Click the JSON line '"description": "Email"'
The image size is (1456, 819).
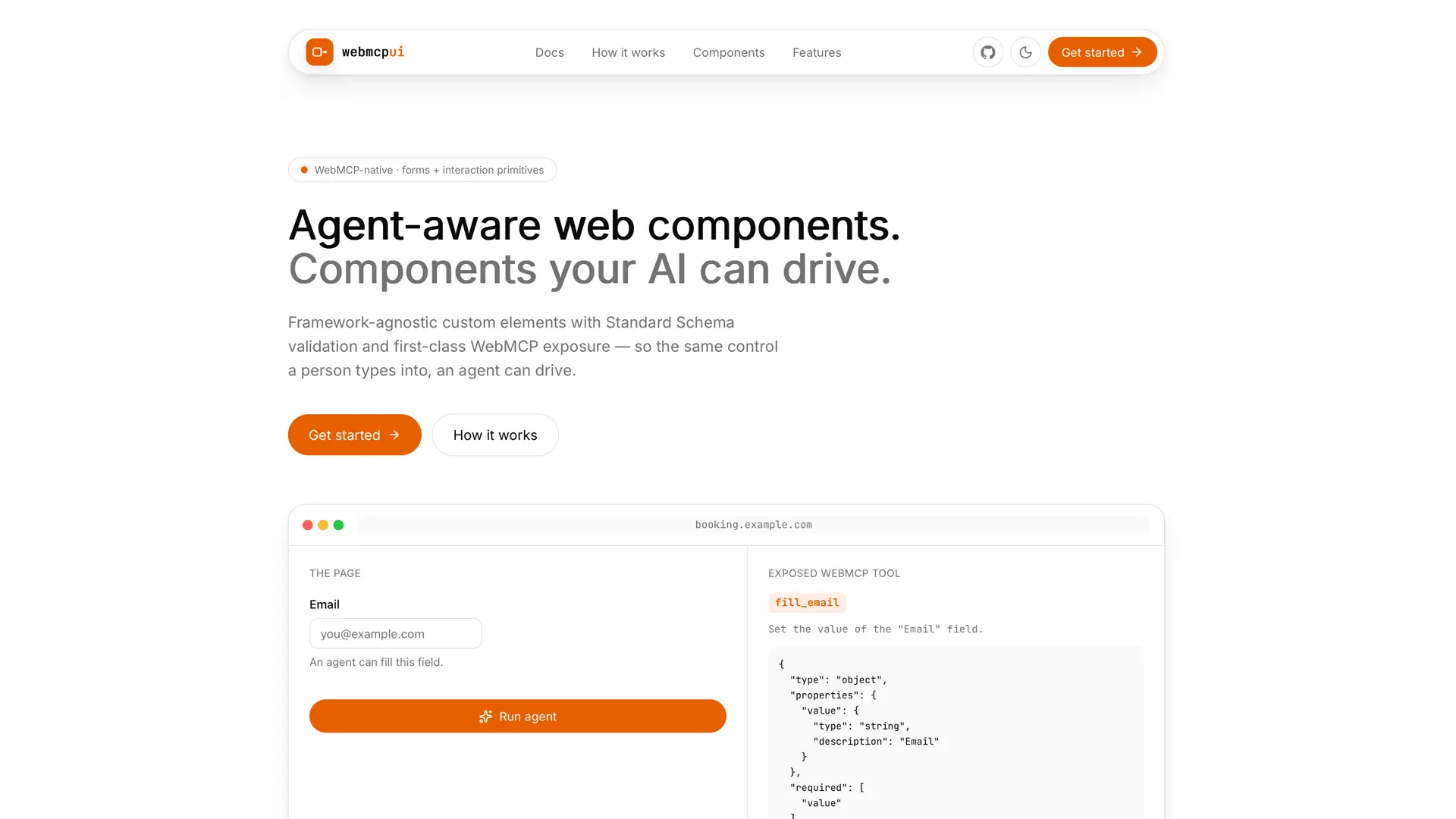tap(876, 741)
